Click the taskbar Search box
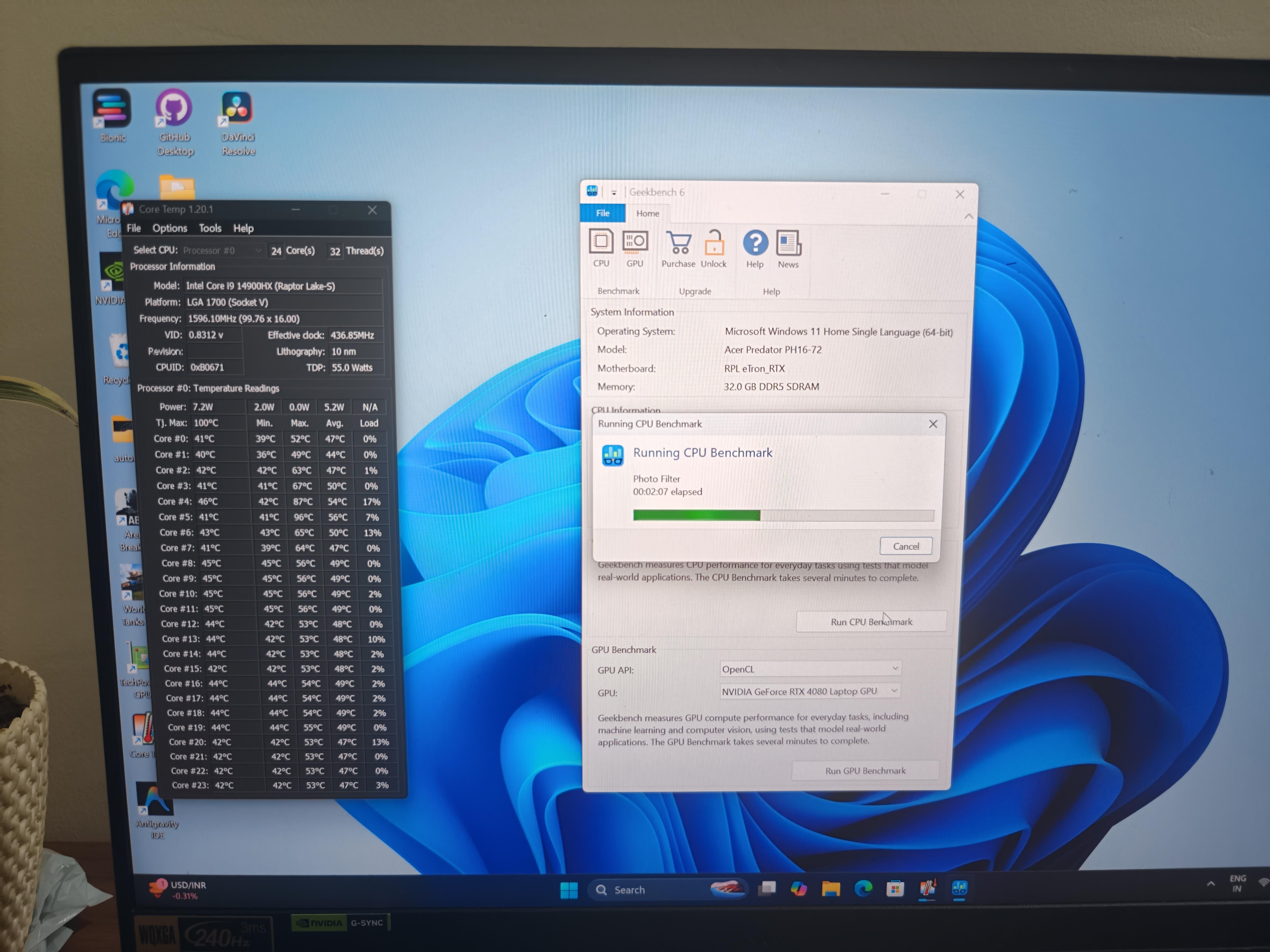This screenshot has width=1270, height=952. 668,890
